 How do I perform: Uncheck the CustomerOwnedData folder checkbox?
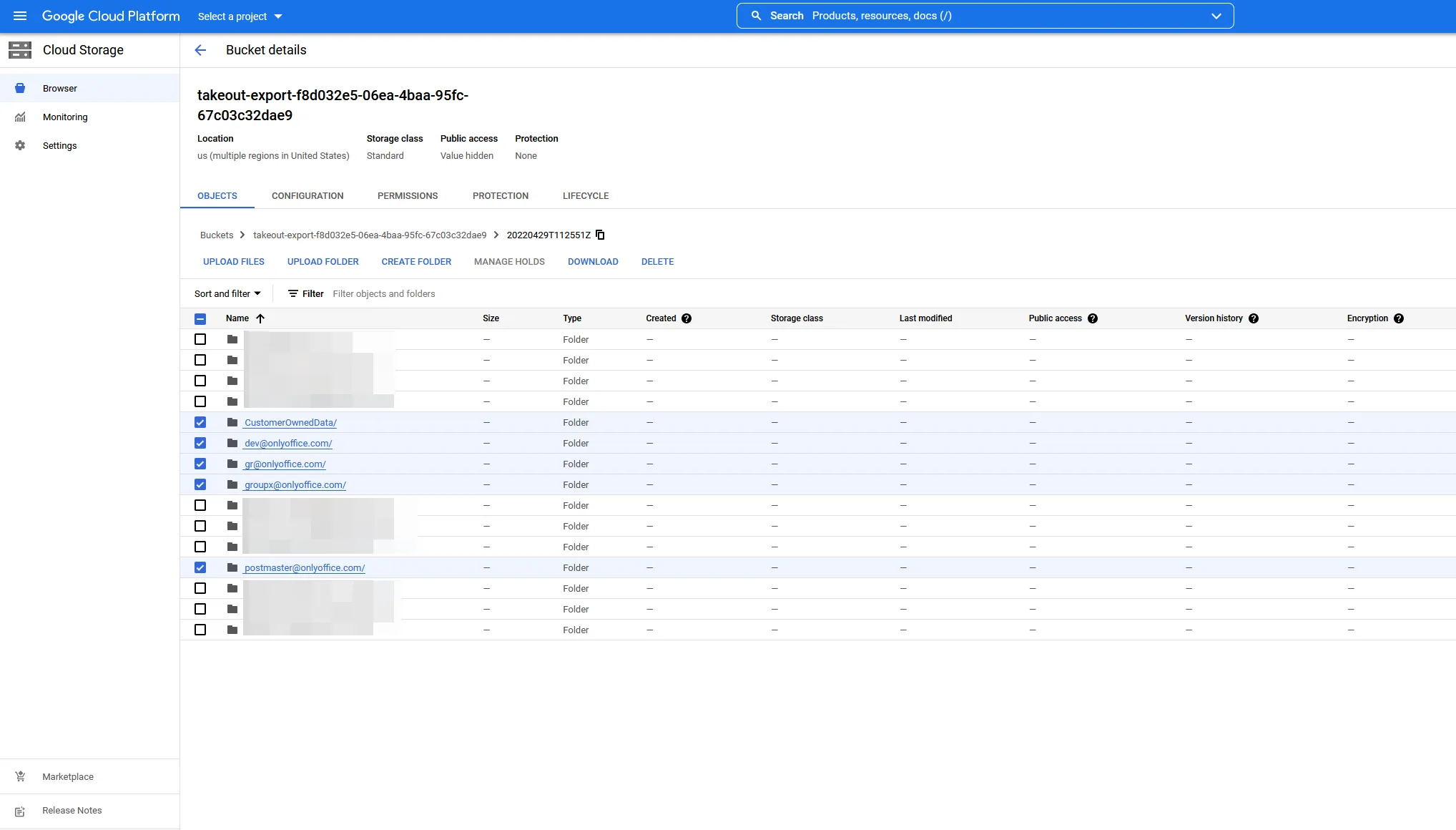click(x=200, y=422)
